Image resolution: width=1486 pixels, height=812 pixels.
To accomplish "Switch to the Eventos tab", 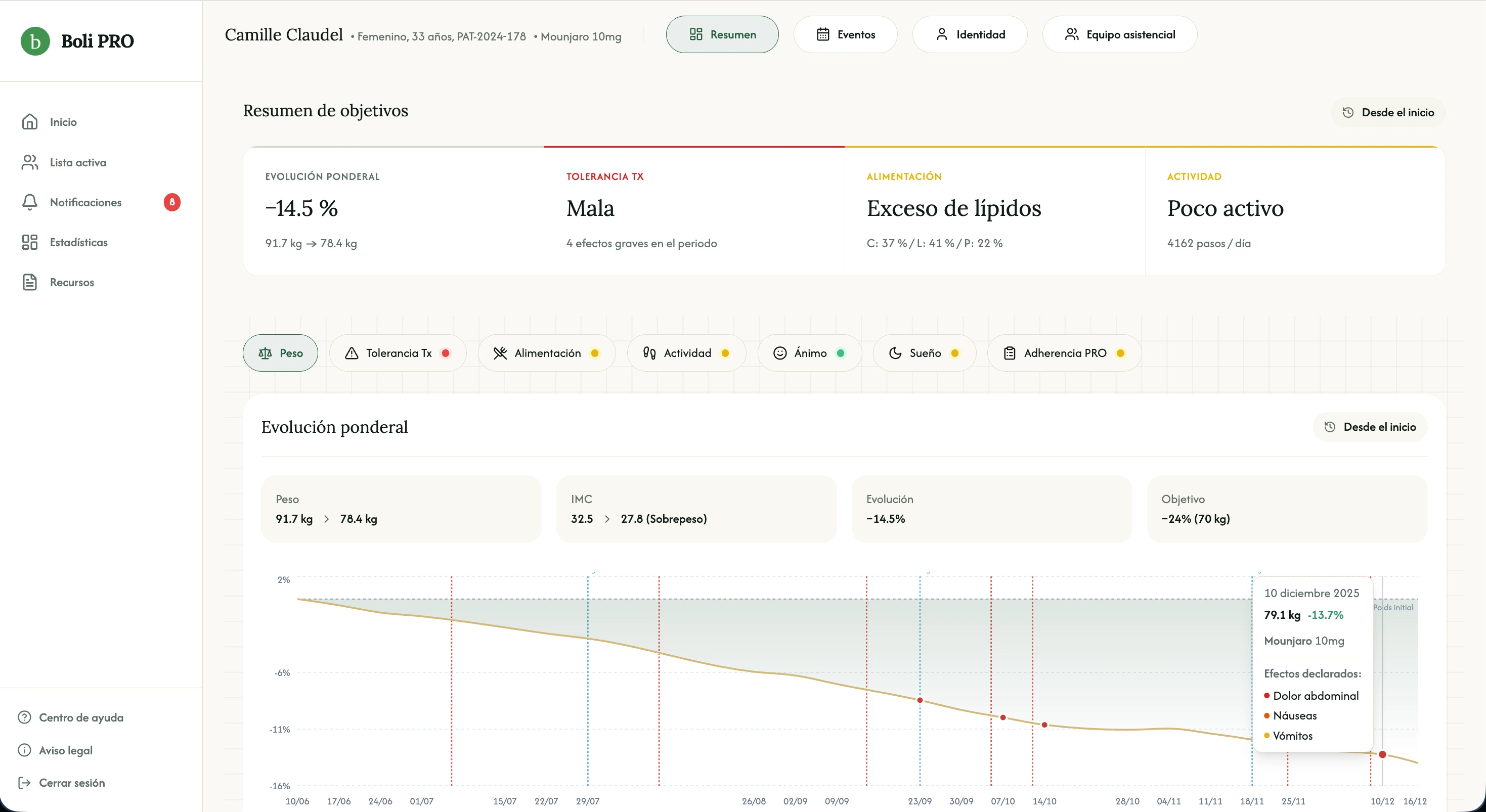I will tap(845, 34).
